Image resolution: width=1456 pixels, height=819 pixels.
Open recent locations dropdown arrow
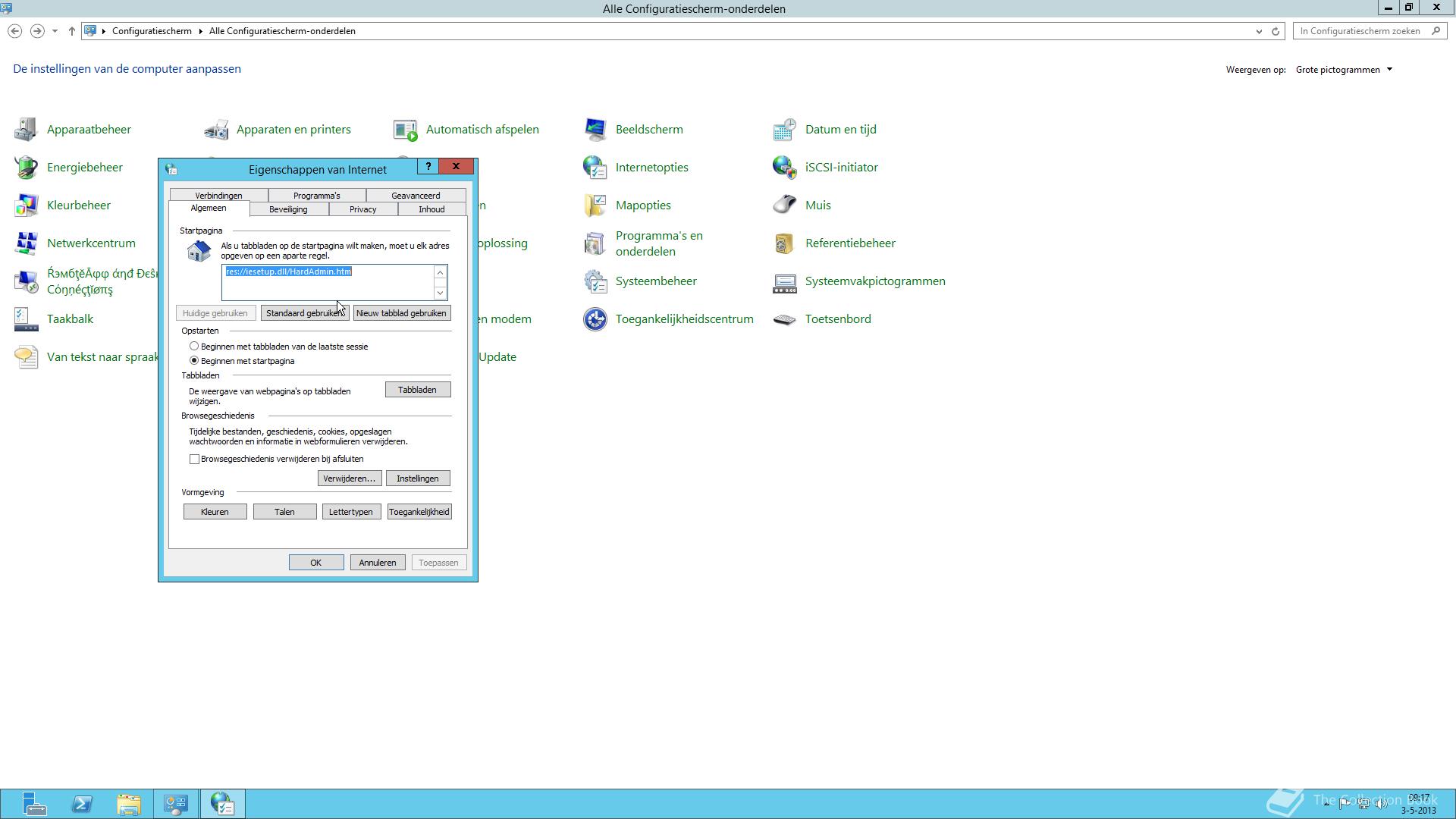click(55, 31)
